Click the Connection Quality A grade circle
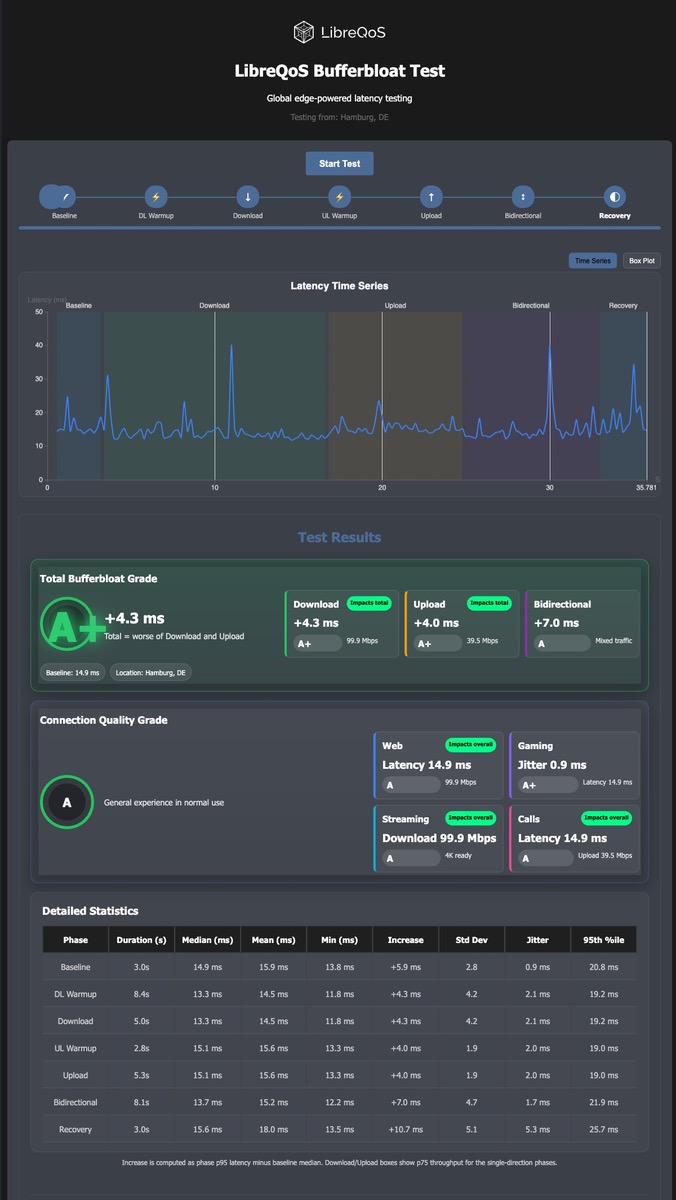676x1200 pixels. [x=67, y=802]
